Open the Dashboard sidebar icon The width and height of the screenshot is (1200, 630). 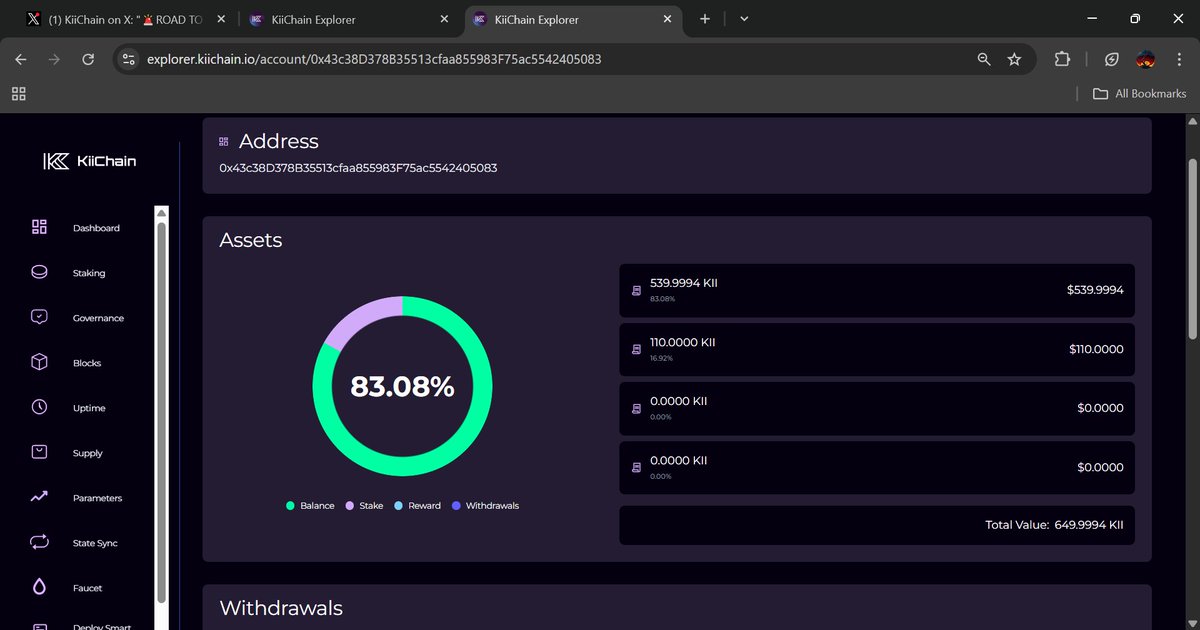[x=39, y=227]
